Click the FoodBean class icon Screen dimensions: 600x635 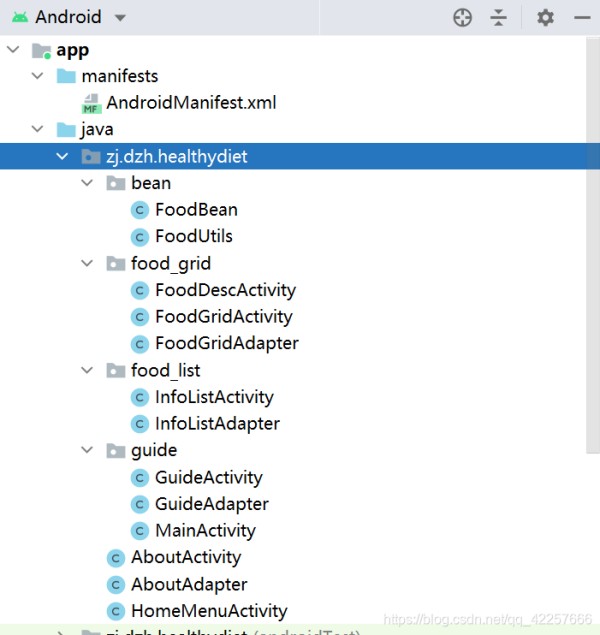tap(140, 210)
